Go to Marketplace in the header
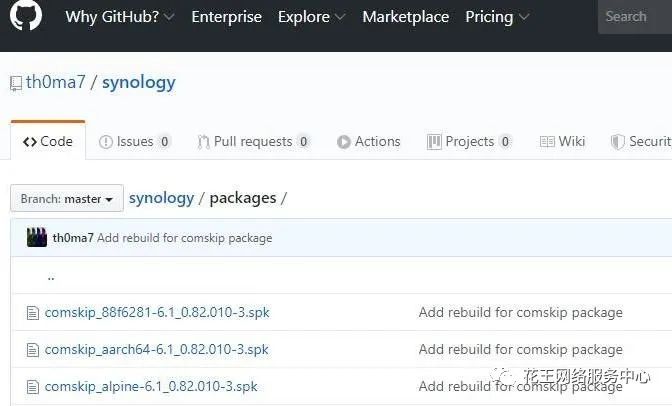Image resolution: width=672 pixels, height=406 pixels. point(406,17)
